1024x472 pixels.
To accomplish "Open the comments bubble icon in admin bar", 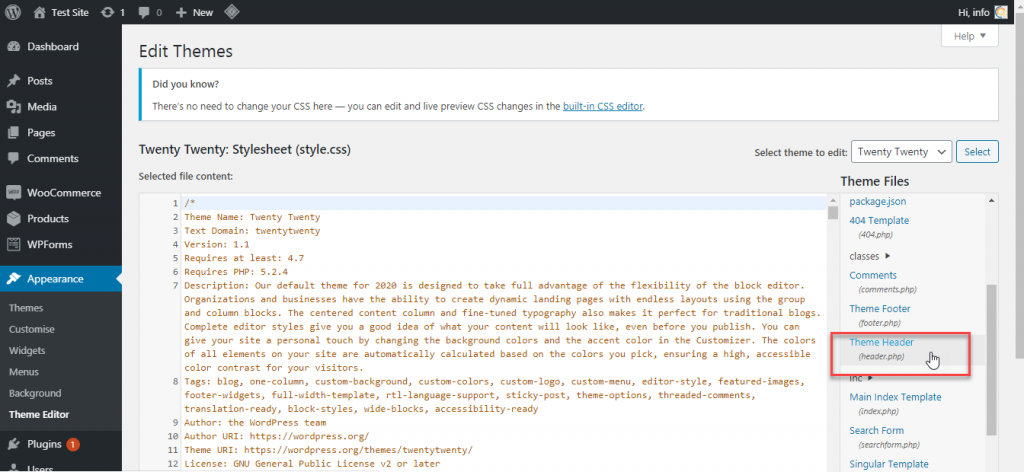I will 143,12.
